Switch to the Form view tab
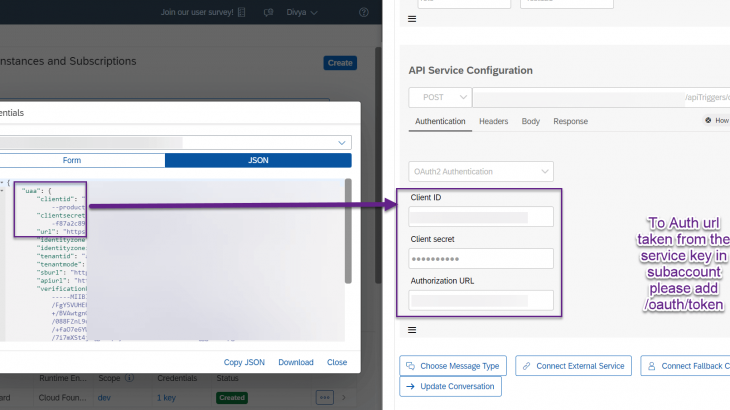730x410 pixels. [72, 160]
